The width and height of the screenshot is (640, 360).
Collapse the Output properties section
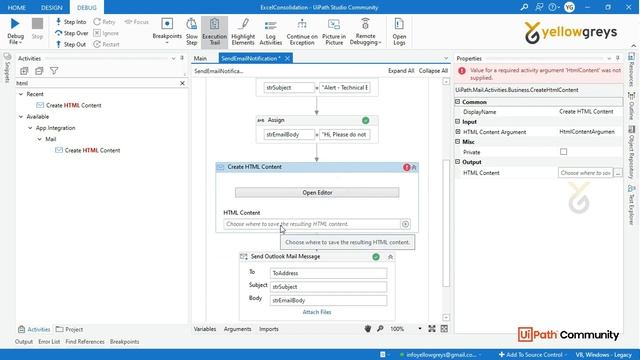(458, 162)
